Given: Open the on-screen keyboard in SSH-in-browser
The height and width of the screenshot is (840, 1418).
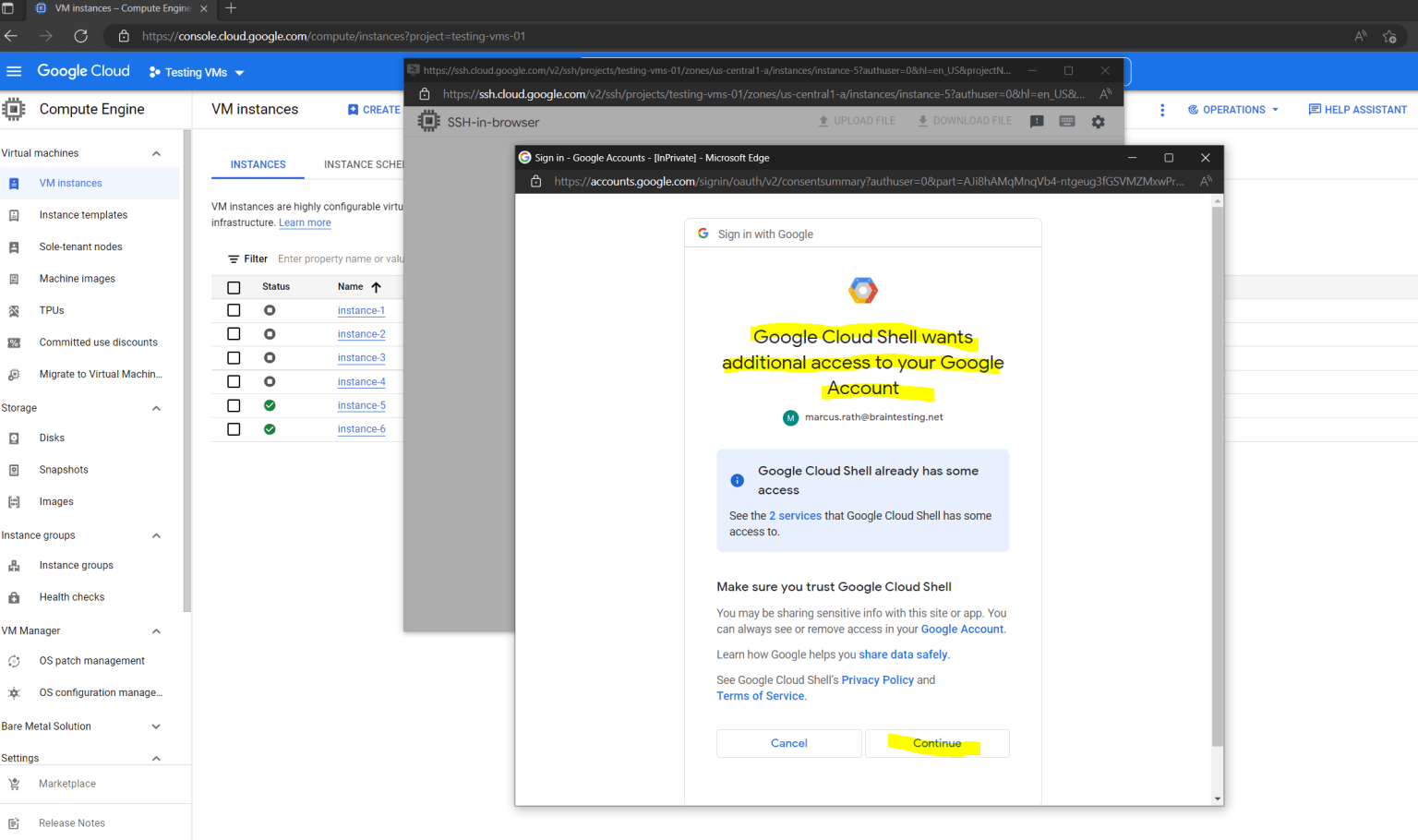Looking at the screenshot, I should [1066, 121].
